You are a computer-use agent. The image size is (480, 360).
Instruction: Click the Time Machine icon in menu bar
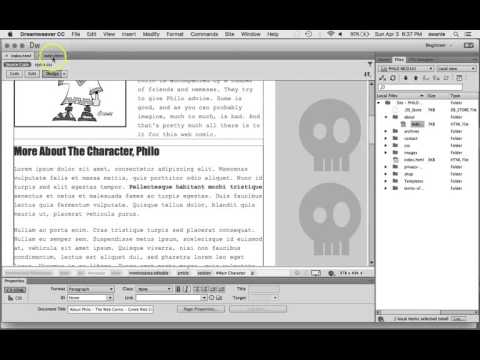(x=309, y=34)
